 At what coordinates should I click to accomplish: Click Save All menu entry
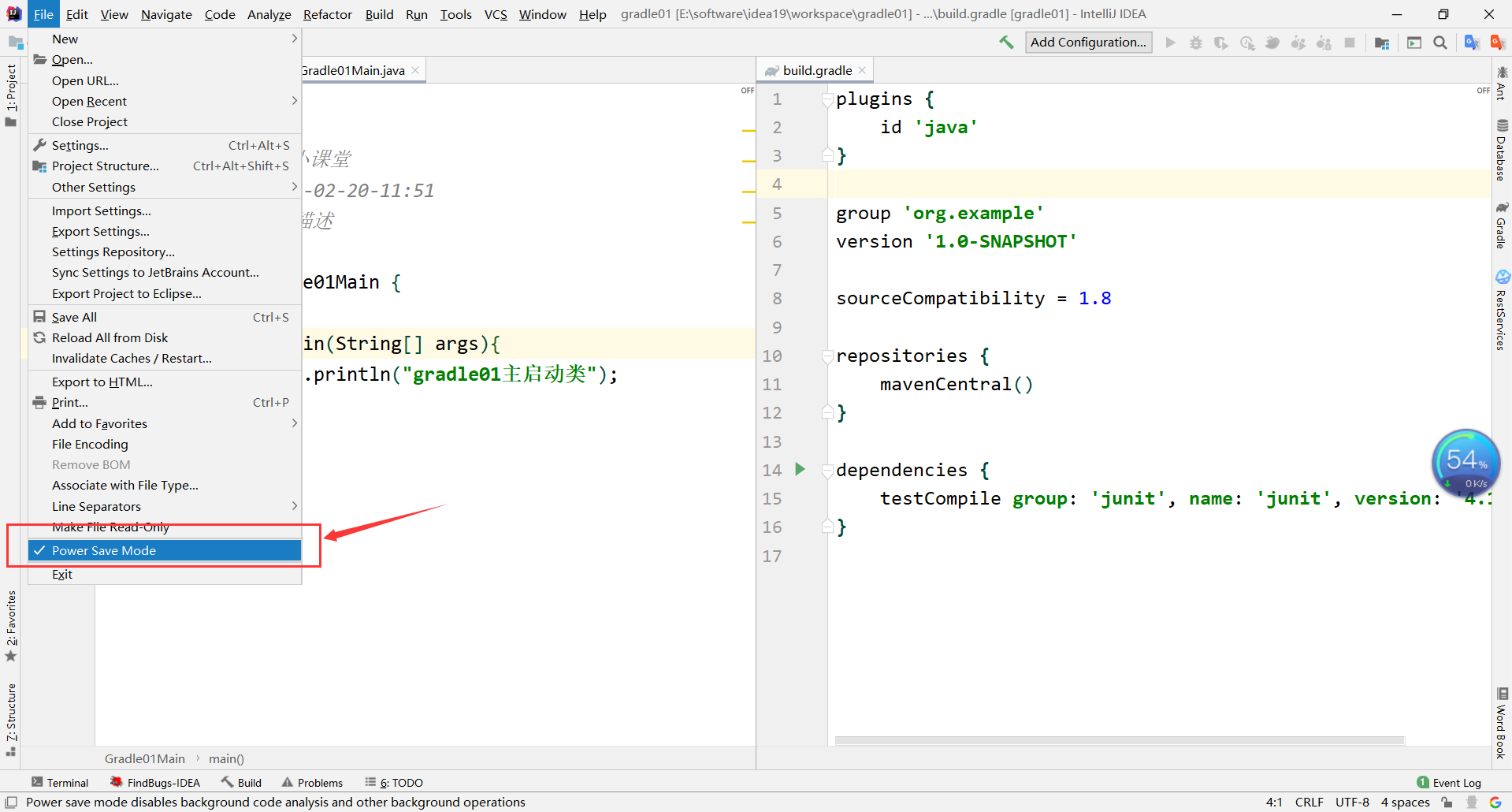coord(165,317)
